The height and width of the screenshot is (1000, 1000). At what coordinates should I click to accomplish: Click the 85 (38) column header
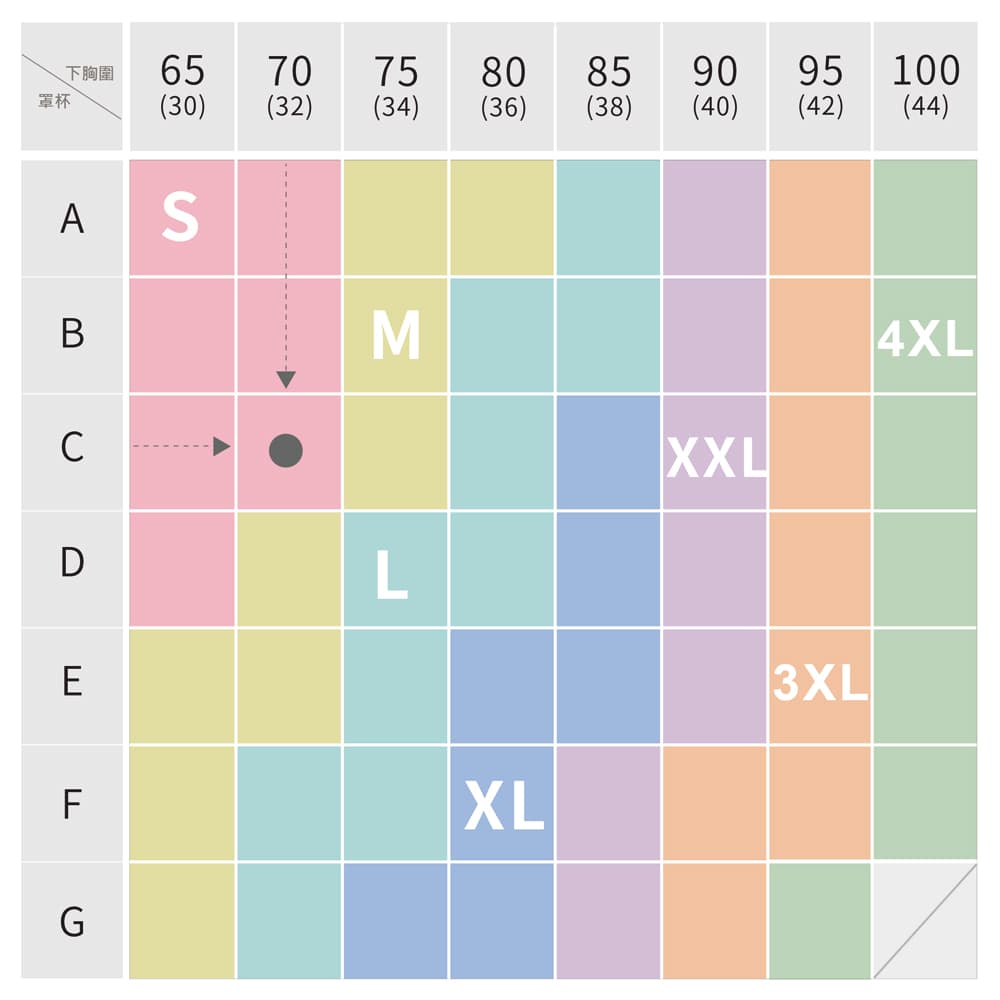click(x=608, y=86)
